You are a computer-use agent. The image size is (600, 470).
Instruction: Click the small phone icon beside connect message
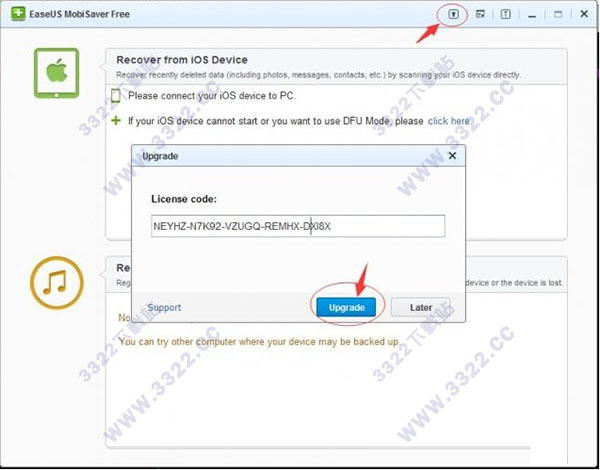[116, 96]
